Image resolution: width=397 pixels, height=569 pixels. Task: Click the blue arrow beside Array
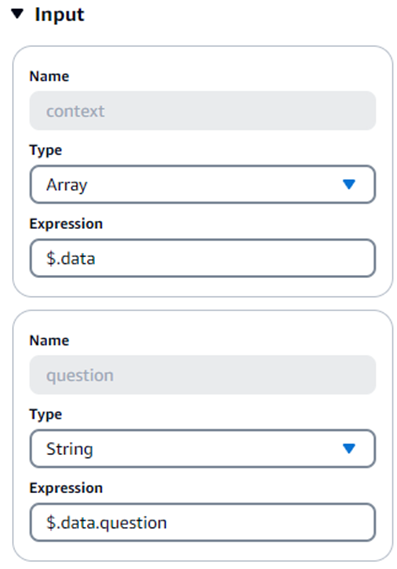pyautogui.click(x=349, y=184)
